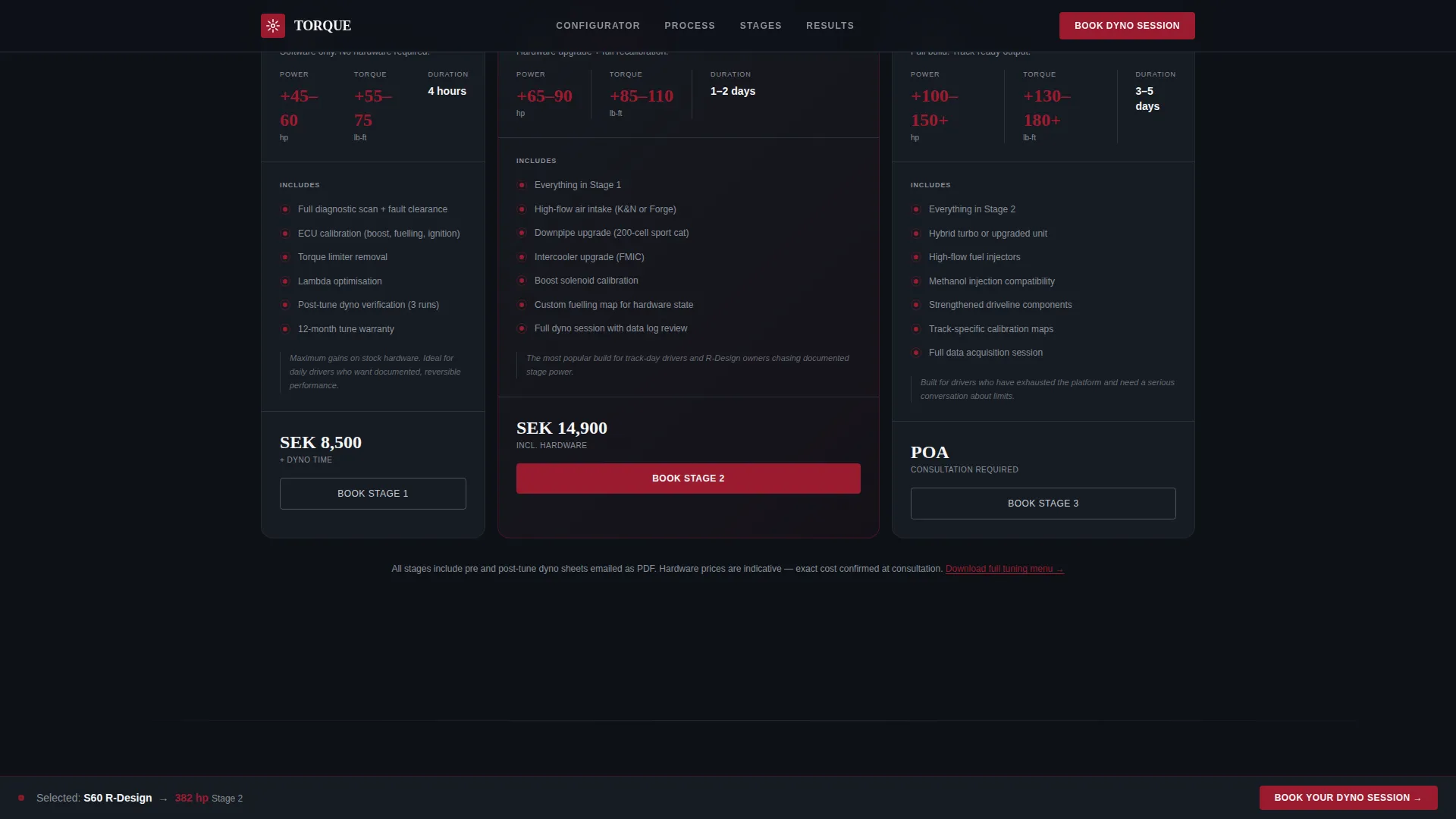Viewport: 1456px width, 819px height.
Task: Click the most popular build description
Action: [688, 365]
